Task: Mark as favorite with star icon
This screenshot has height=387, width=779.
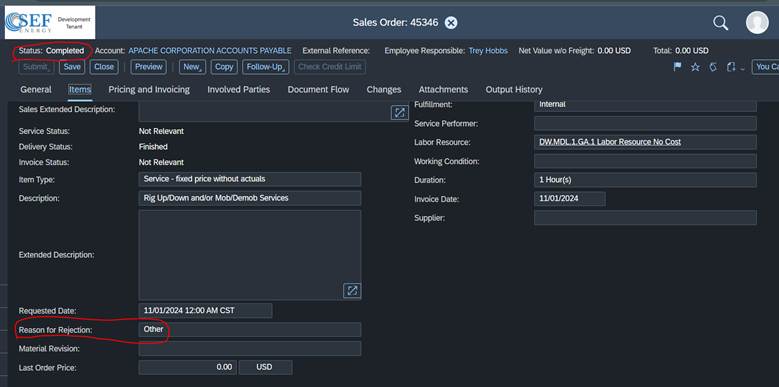Action: pyautogui.click(x=695, y=67)
